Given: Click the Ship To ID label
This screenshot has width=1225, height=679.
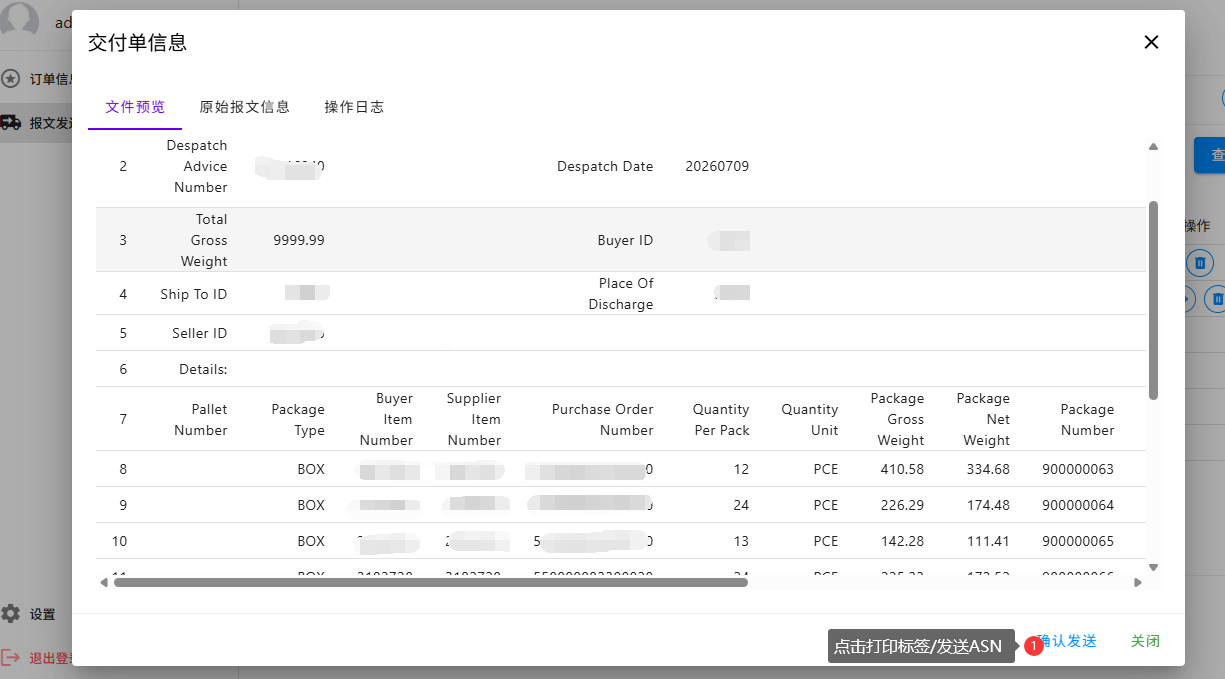Looking at the screenshot, I should pos(194,294).
